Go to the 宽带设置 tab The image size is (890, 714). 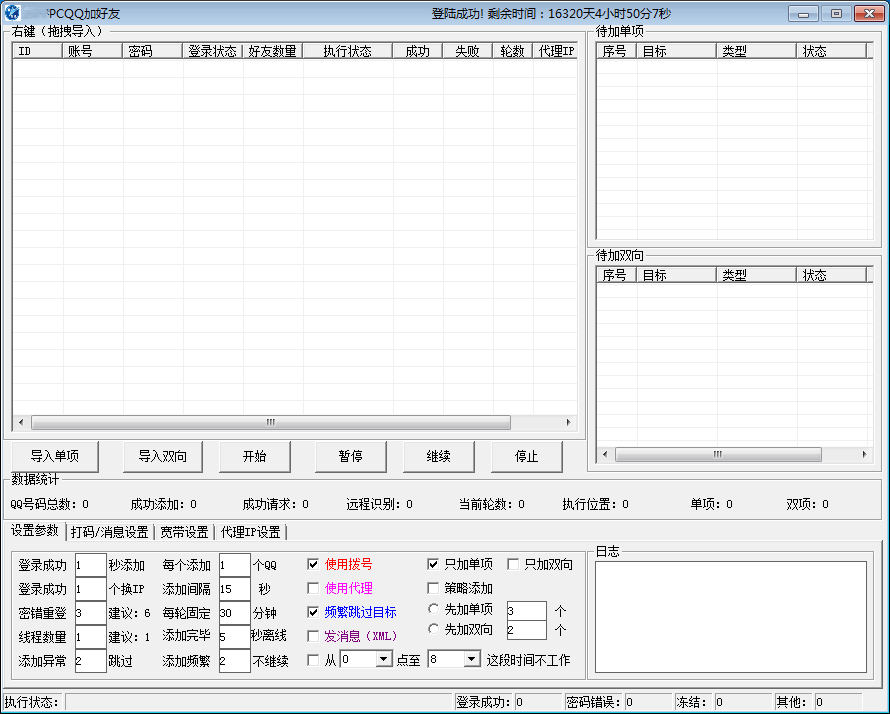click(184, 532)
